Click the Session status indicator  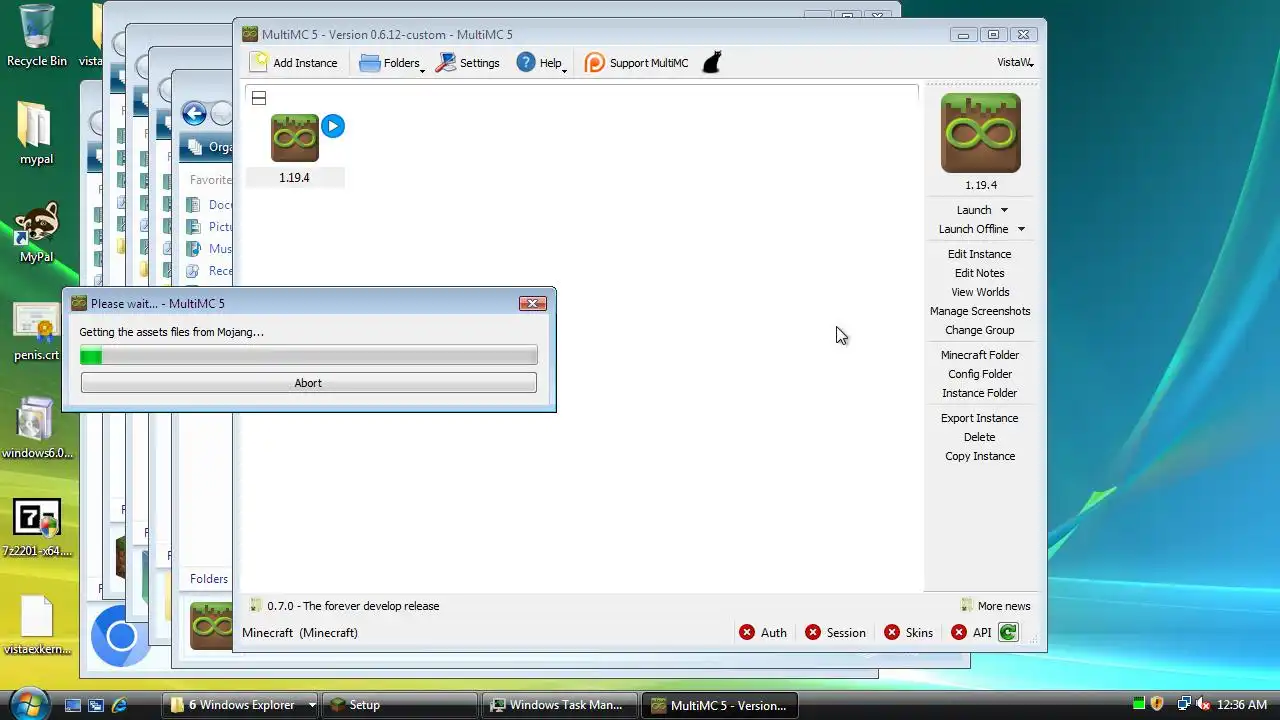(x=835, y=633)
